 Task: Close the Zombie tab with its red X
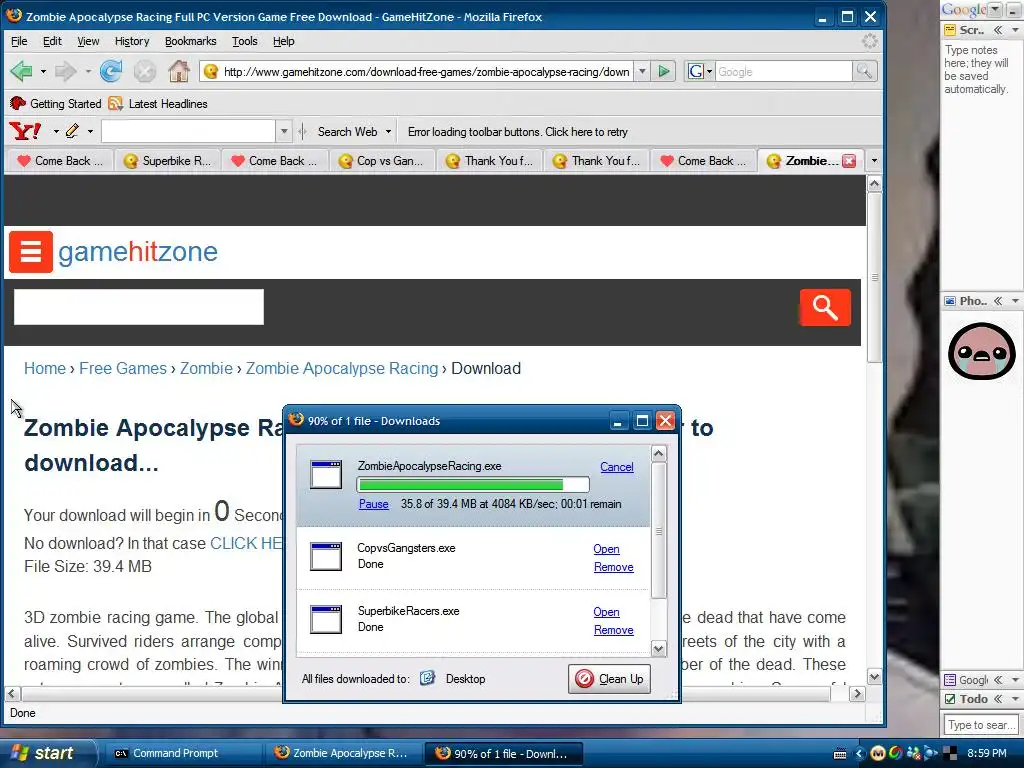click(x=849, y=161)
